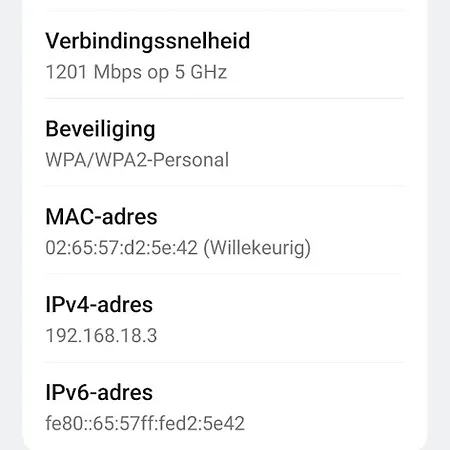450x450 pixels.
Task: Click the number 1201 in speed row
Action: (67, 72)
